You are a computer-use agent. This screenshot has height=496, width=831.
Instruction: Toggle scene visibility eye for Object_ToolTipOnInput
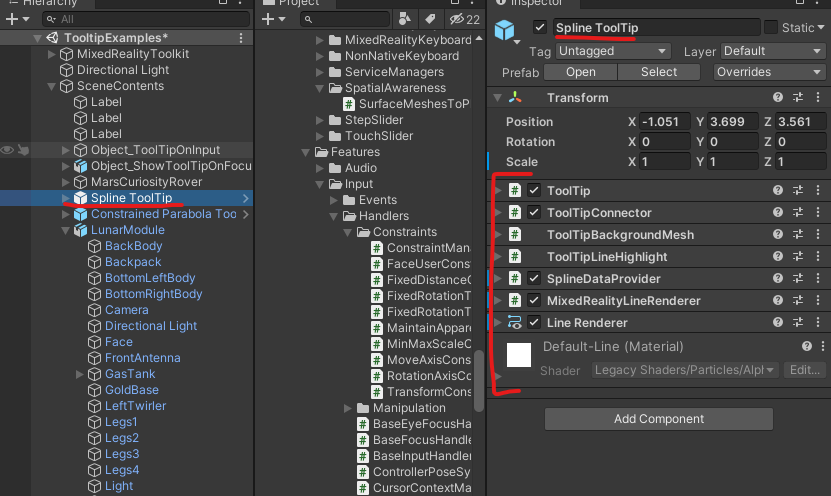[7, 150]
